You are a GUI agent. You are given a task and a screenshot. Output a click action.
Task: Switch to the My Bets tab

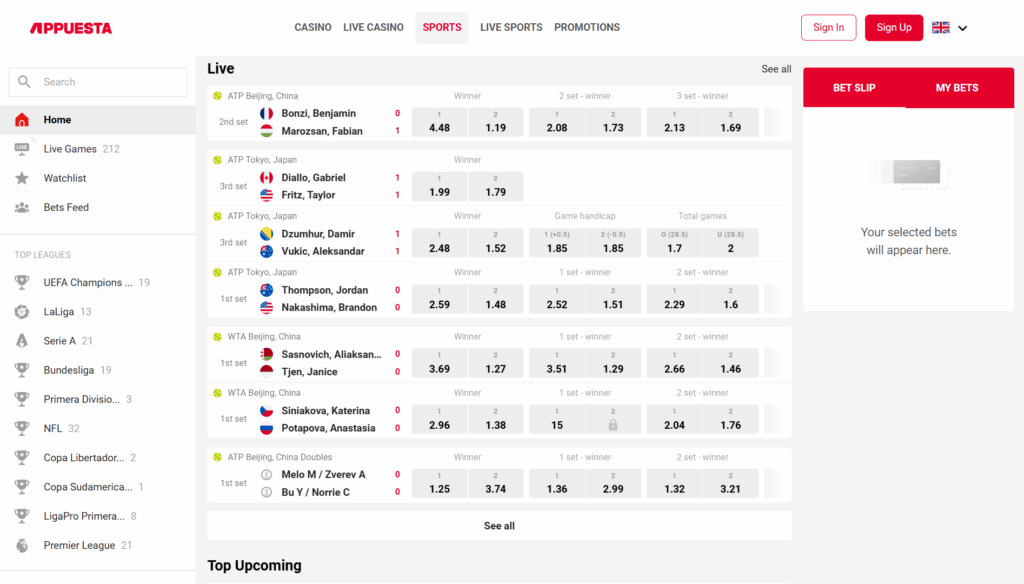point(957,88)
